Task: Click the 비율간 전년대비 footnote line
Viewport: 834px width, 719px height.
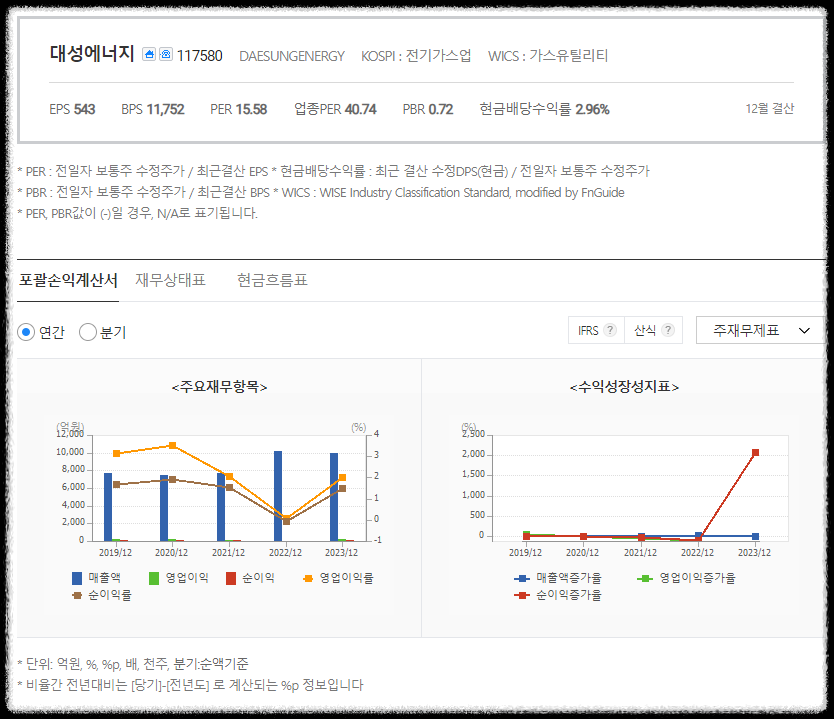Action: pyautogui.click(x=190, y=685)
